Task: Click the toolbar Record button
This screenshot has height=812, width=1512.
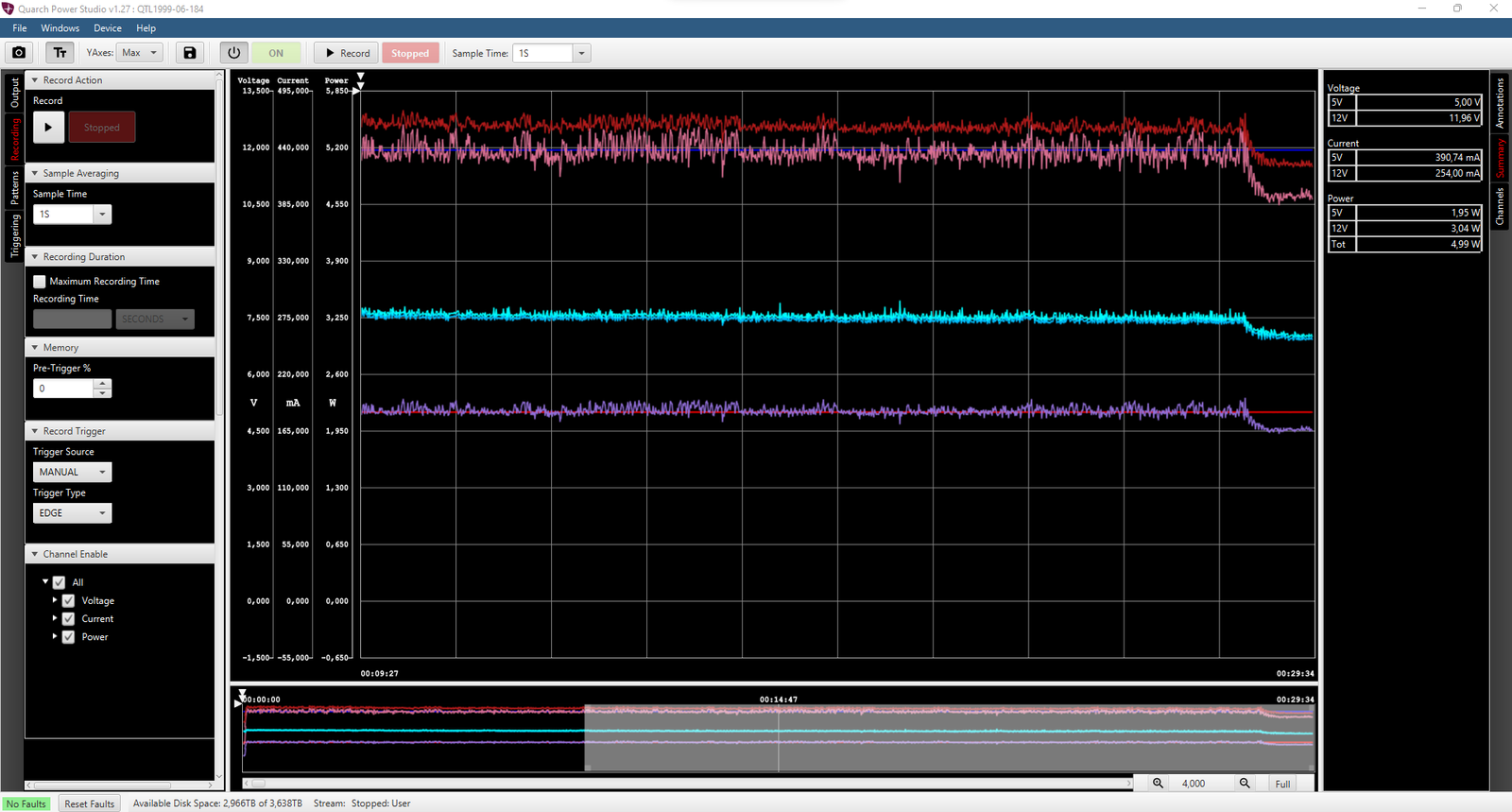Action: pyautogui.click(x=347, y=53)
